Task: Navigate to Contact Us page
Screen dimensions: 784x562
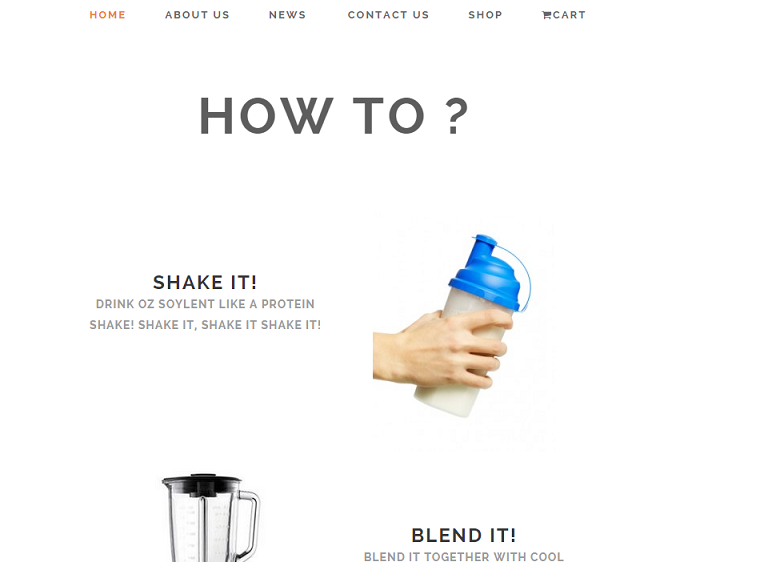Action: coord(388,15)
